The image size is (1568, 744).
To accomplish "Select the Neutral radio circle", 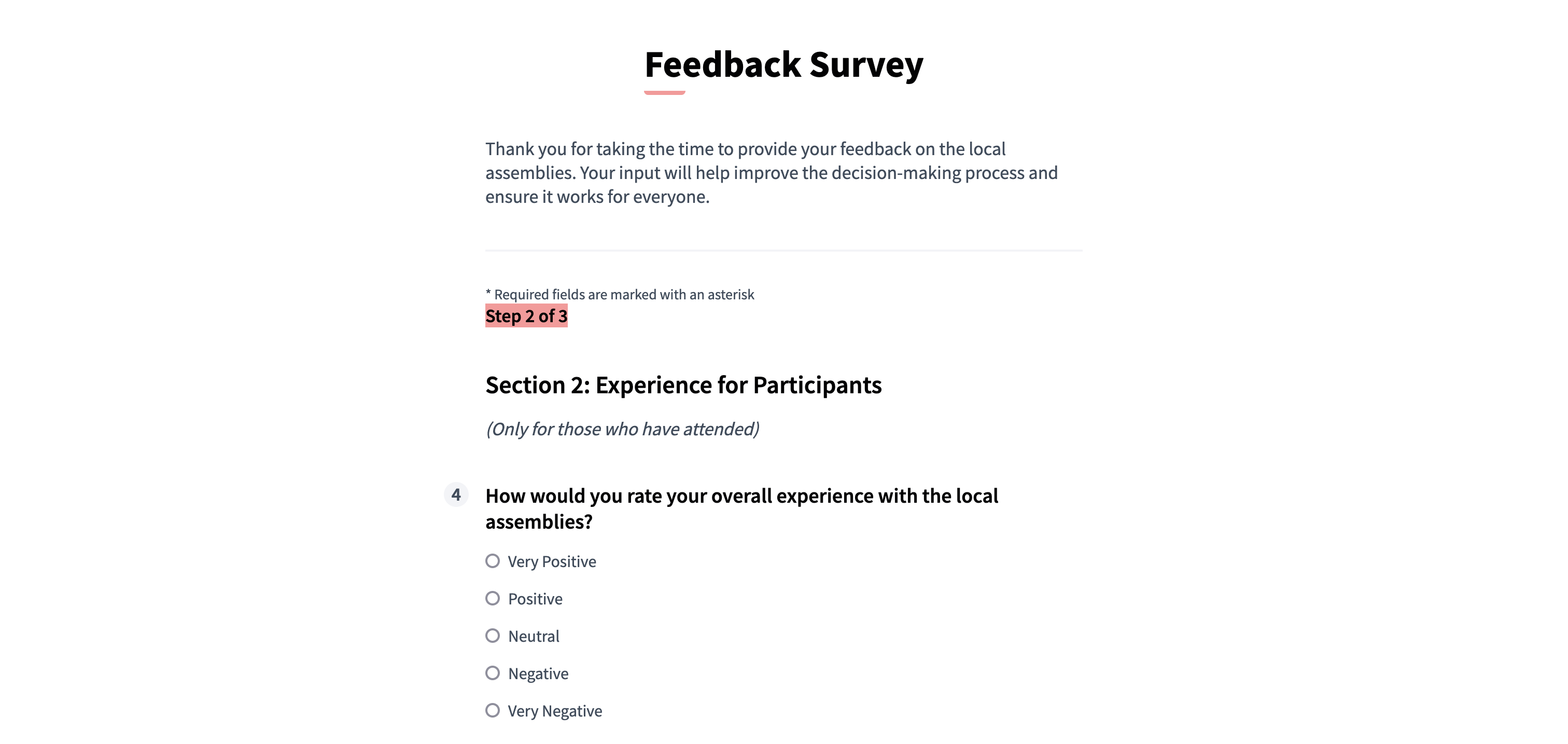I will point(493,636).
